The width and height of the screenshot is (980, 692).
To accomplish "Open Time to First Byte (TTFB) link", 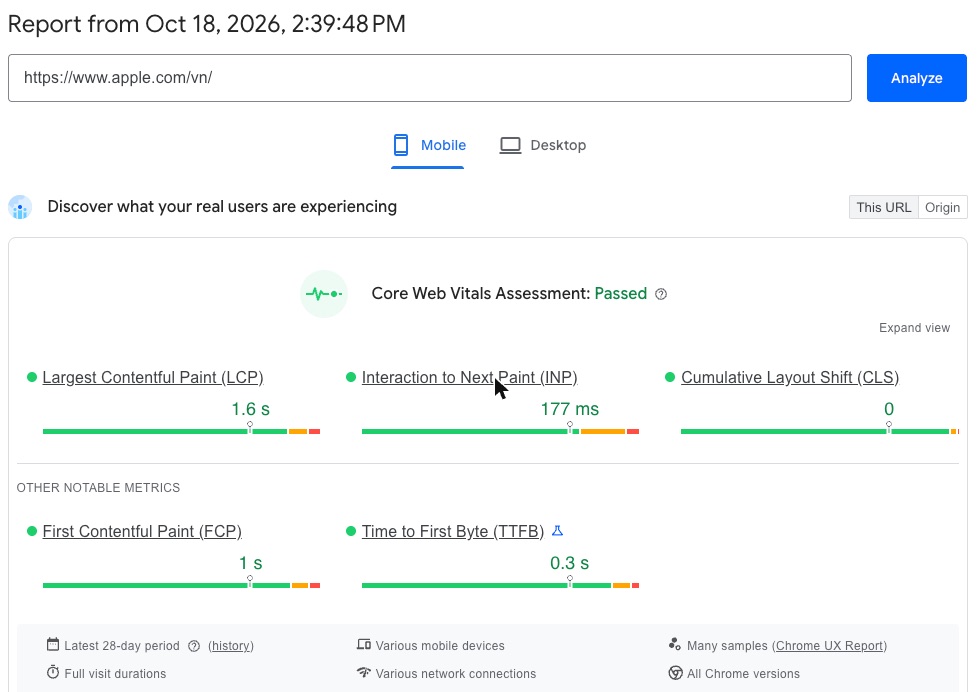I will (x=452, y=531).
